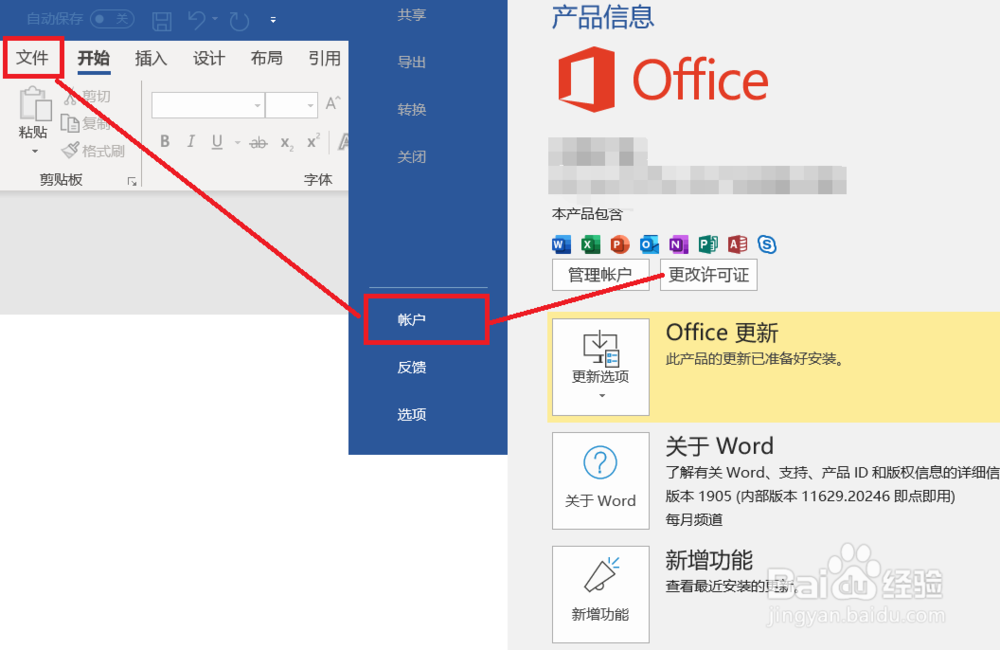1000x650 pixels.
Task: Open the font size dropdown arrow
Action: point(310,105)
